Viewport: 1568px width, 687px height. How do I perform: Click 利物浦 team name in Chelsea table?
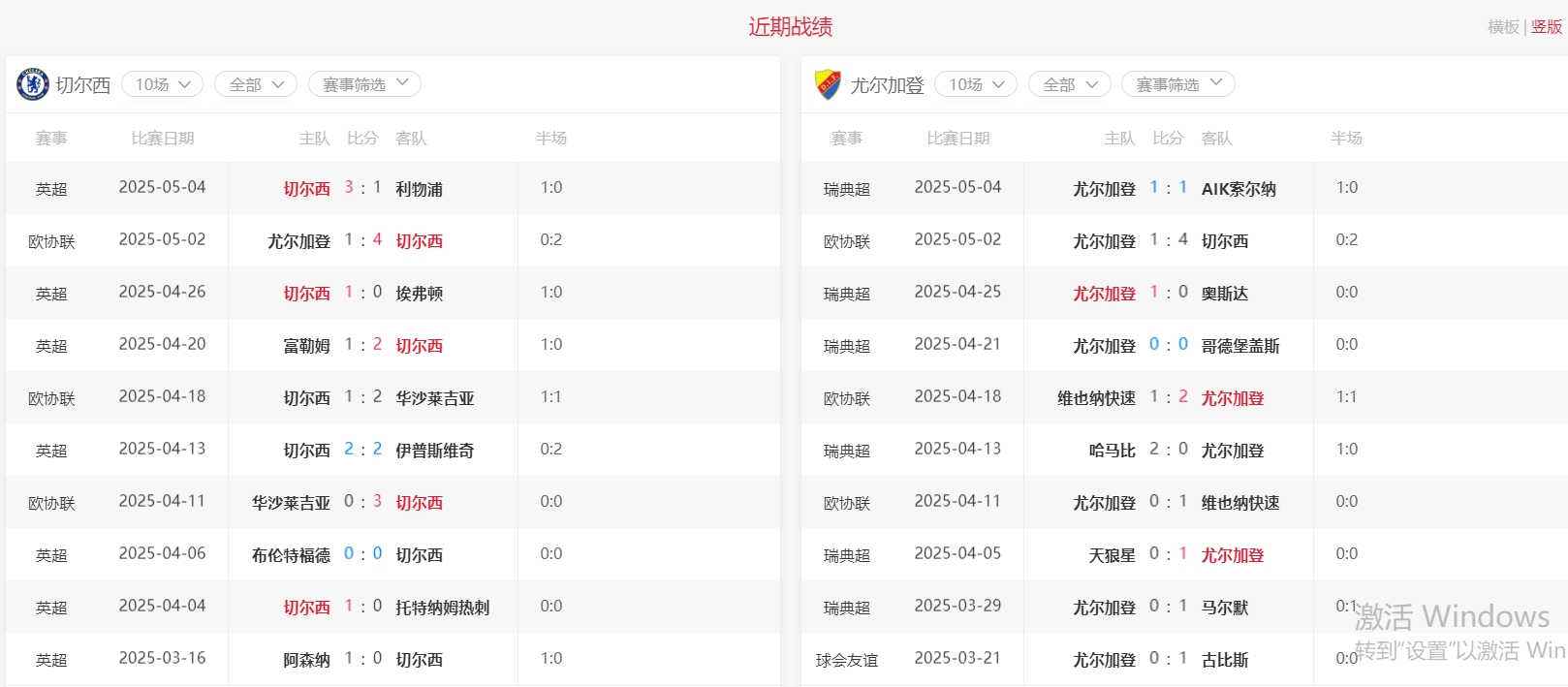click(x=419, y=189)
